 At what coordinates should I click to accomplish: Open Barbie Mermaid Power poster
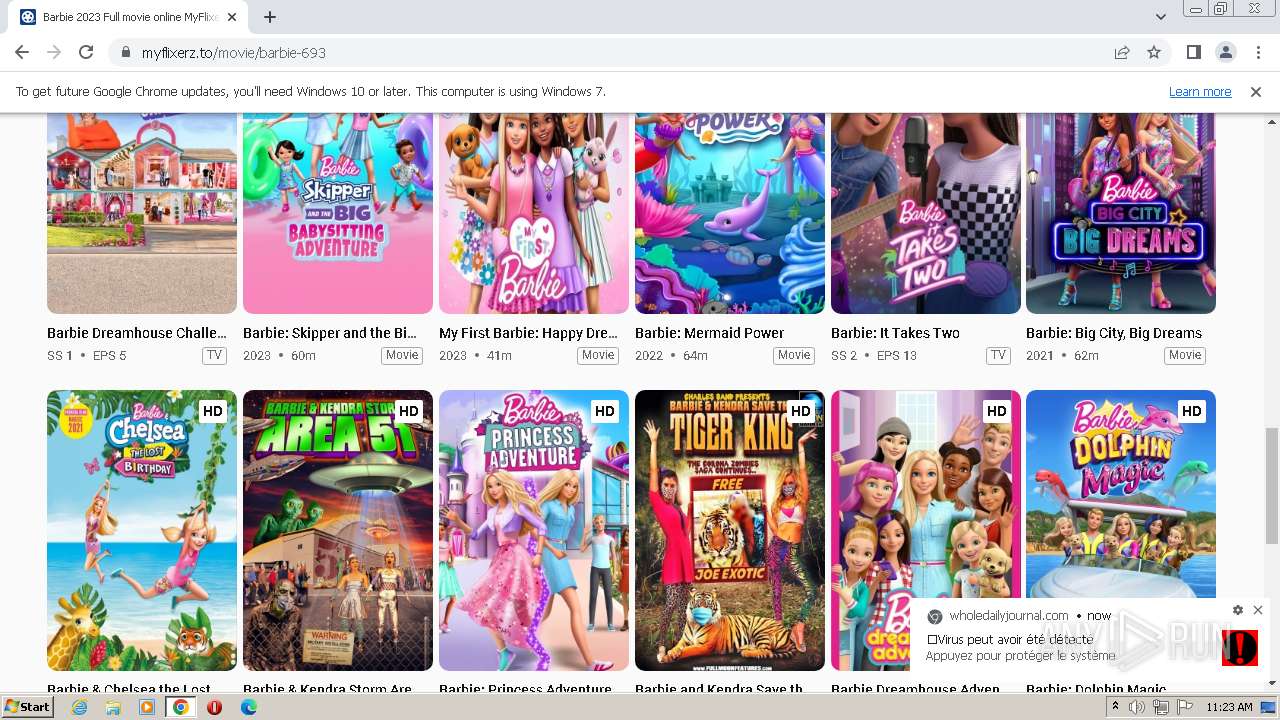coord(730,213)
